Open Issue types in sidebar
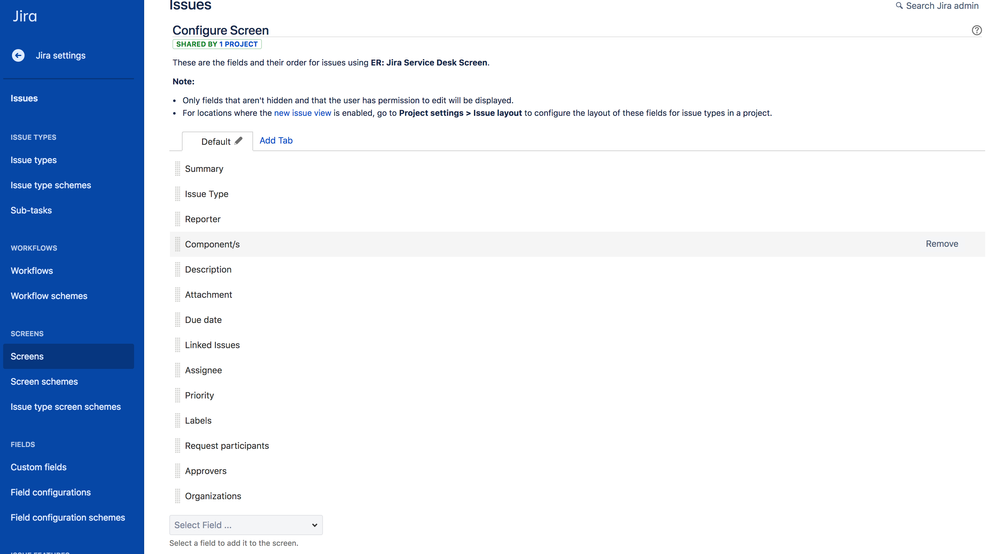This screenshot has height=554, width=999. coord(33,160)
